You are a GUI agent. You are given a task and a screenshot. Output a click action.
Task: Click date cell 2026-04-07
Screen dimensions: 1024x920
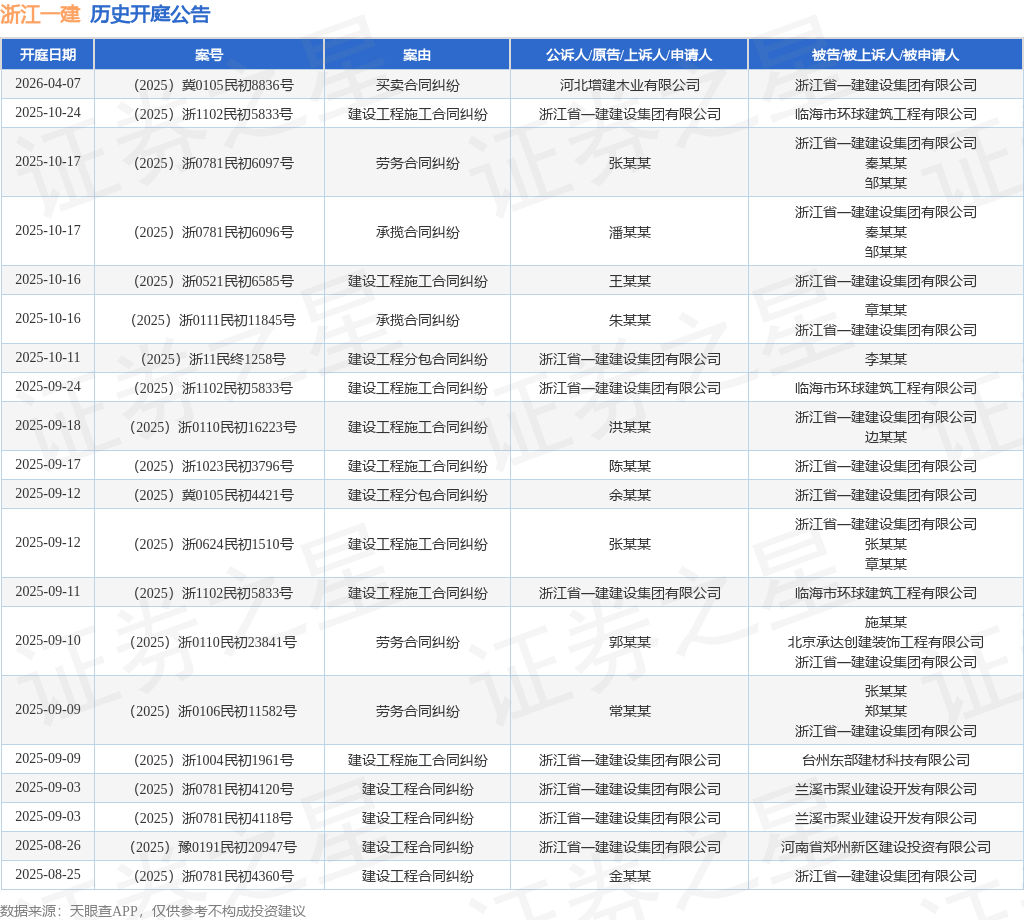[48, 84]
